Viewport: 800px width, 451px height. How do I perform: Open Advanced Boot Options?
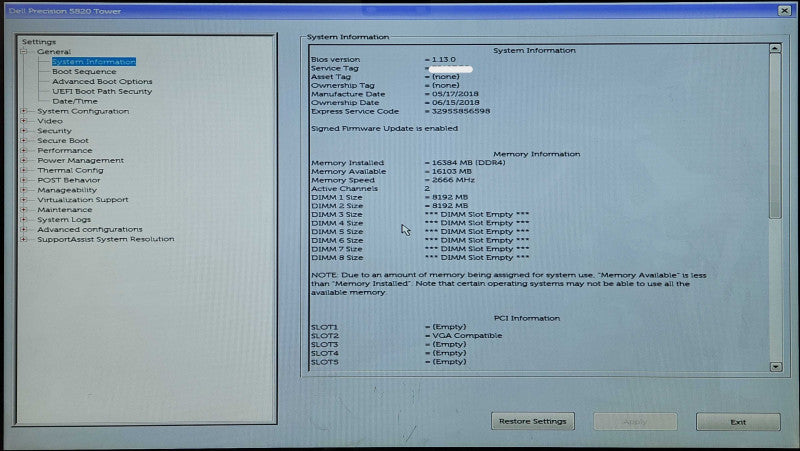pos(102,82)
